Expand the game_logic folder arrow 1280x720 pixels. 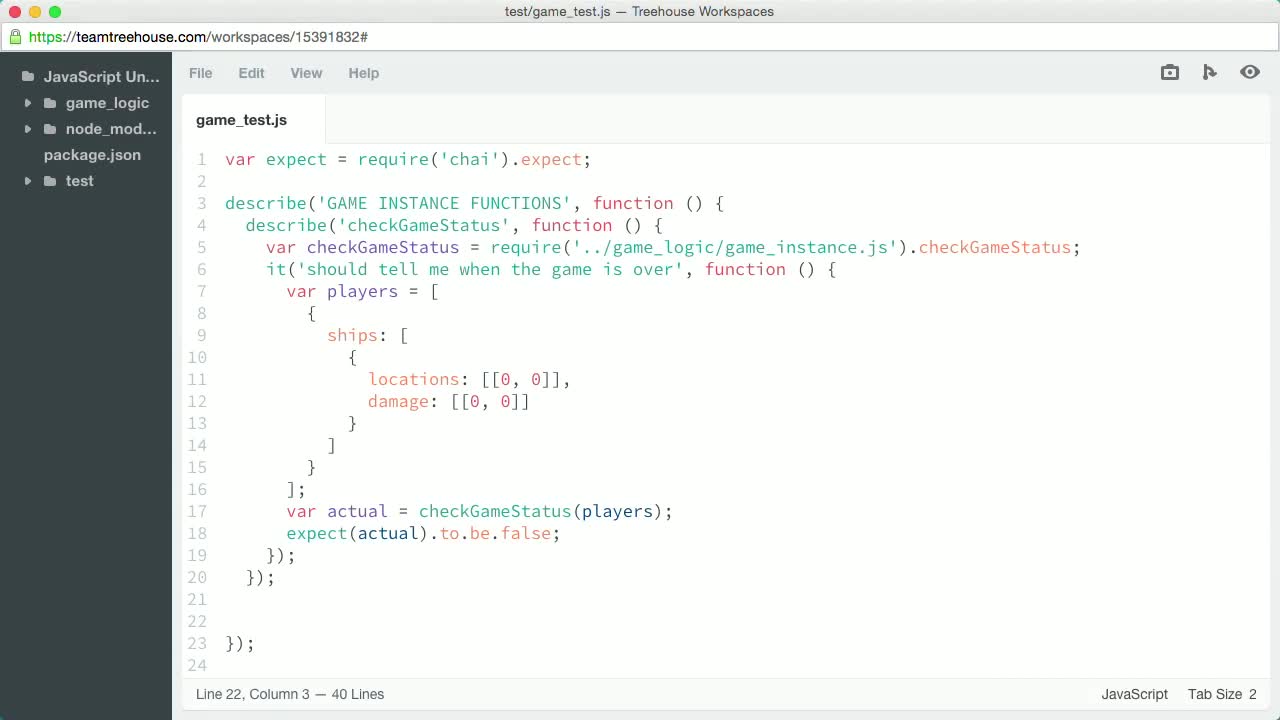pyautogui.click(x=27, y=103)
